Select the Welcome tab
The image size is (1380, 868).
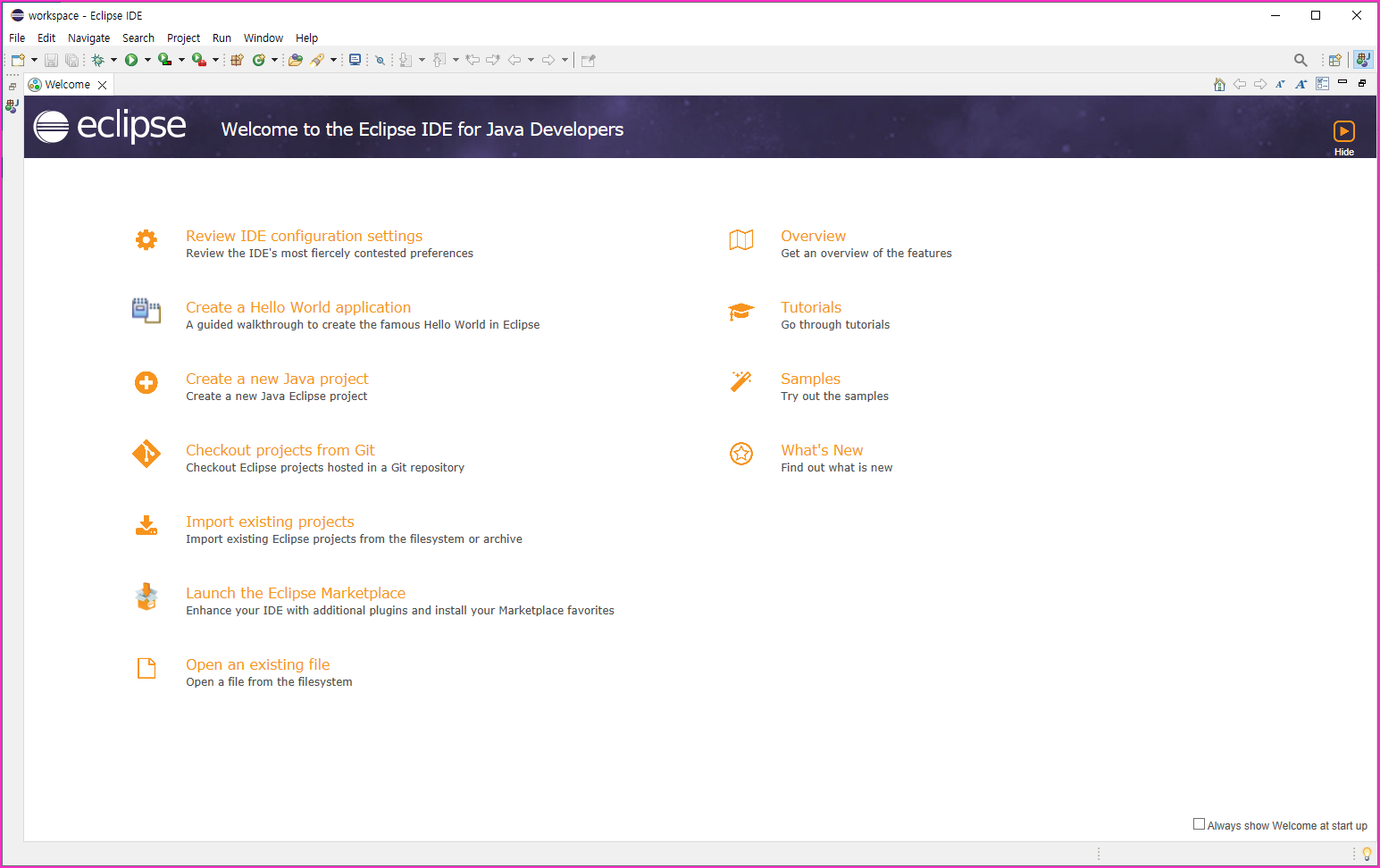(x=68, y=85)
